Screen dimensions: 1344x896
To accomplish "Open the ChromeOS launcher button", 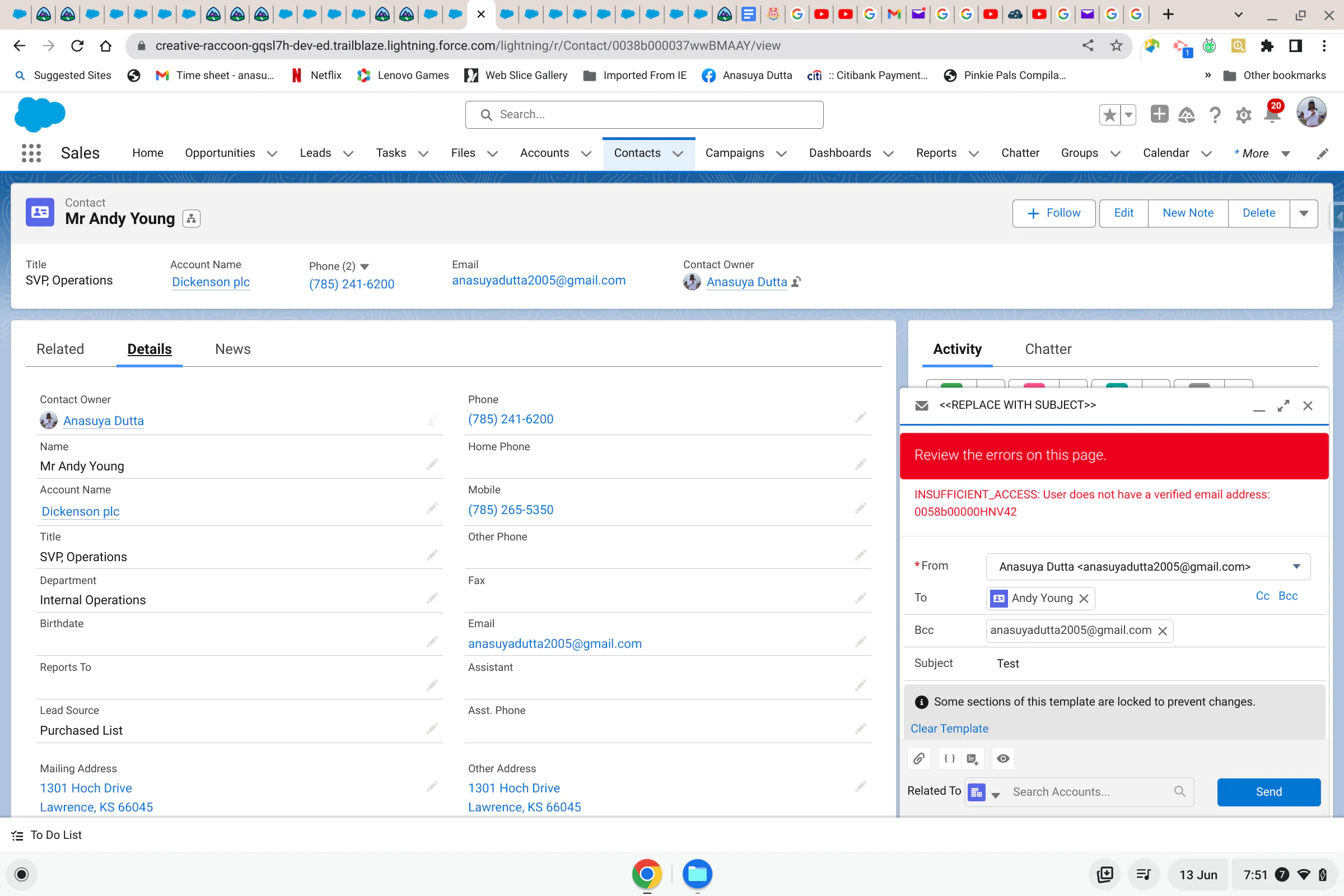I will click(22, 874).
